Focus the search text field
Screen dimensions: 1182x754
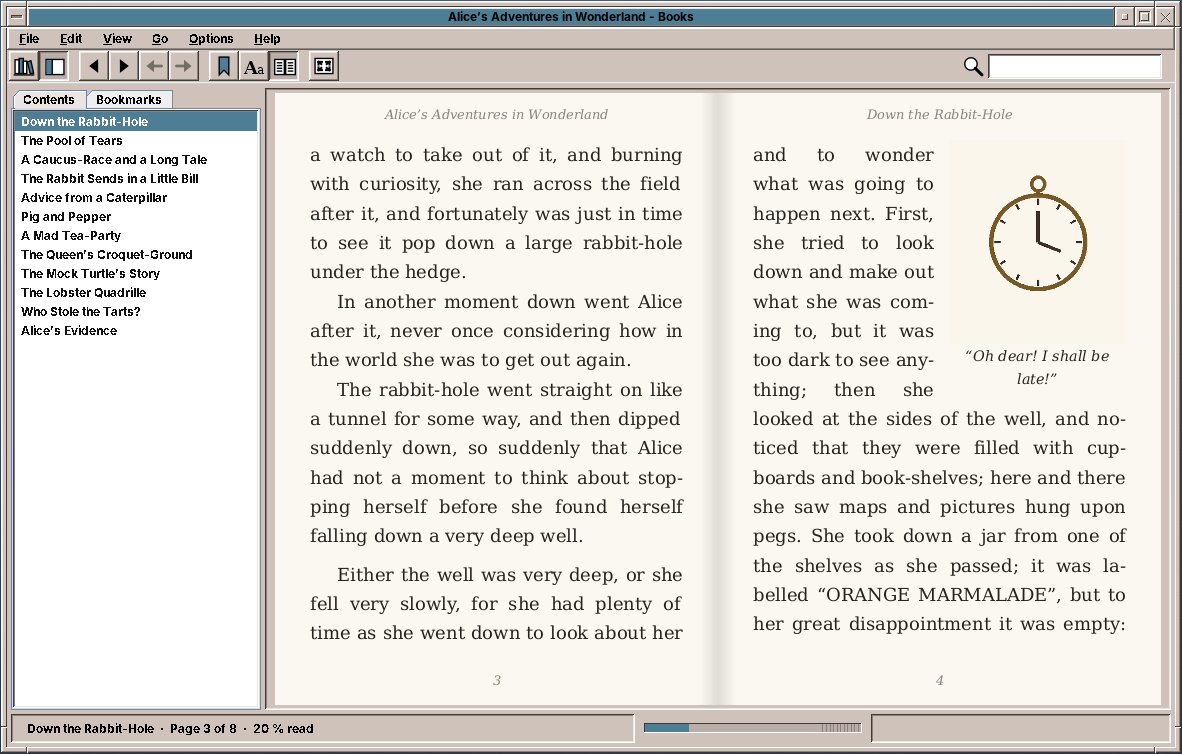tap(1074, 66)
